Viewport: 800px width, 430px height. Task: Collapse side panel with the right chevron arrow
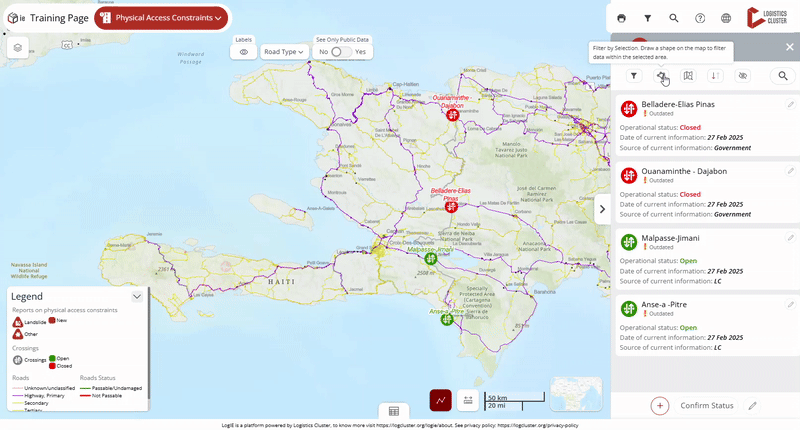pos(603,209)
